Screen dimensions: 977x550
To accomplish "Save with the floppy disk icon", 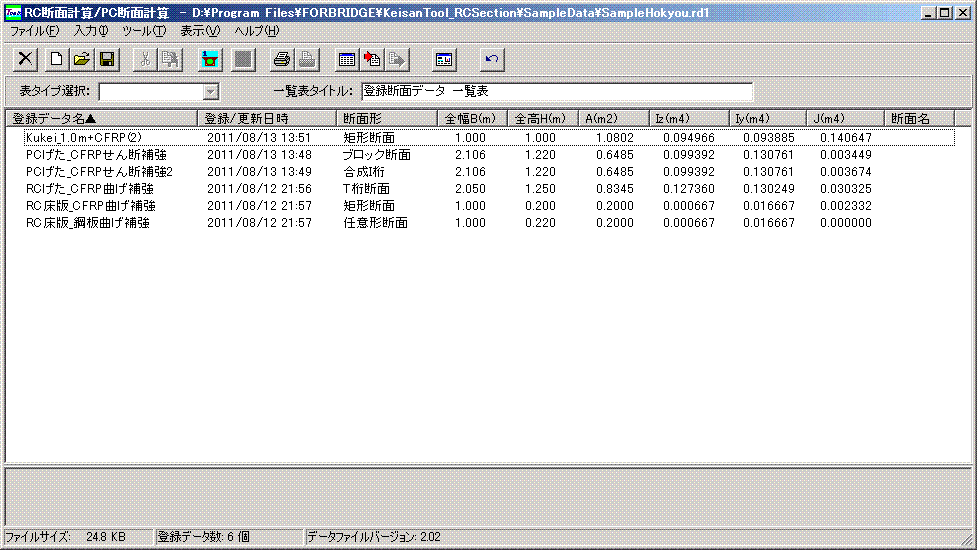I will pos(107,60).
